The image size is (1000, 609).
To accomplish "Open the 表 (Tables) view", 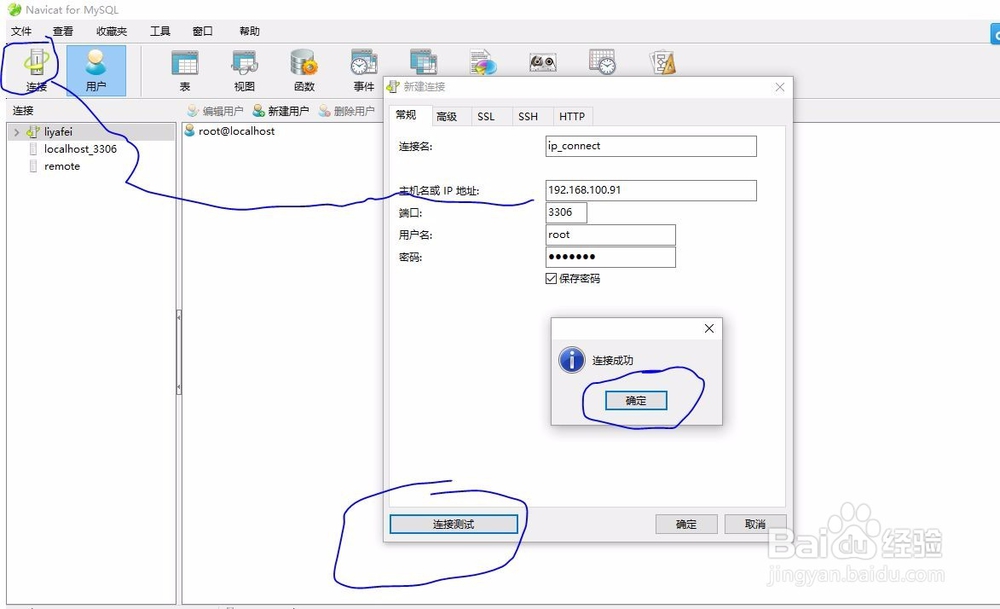I will (184, 68).
